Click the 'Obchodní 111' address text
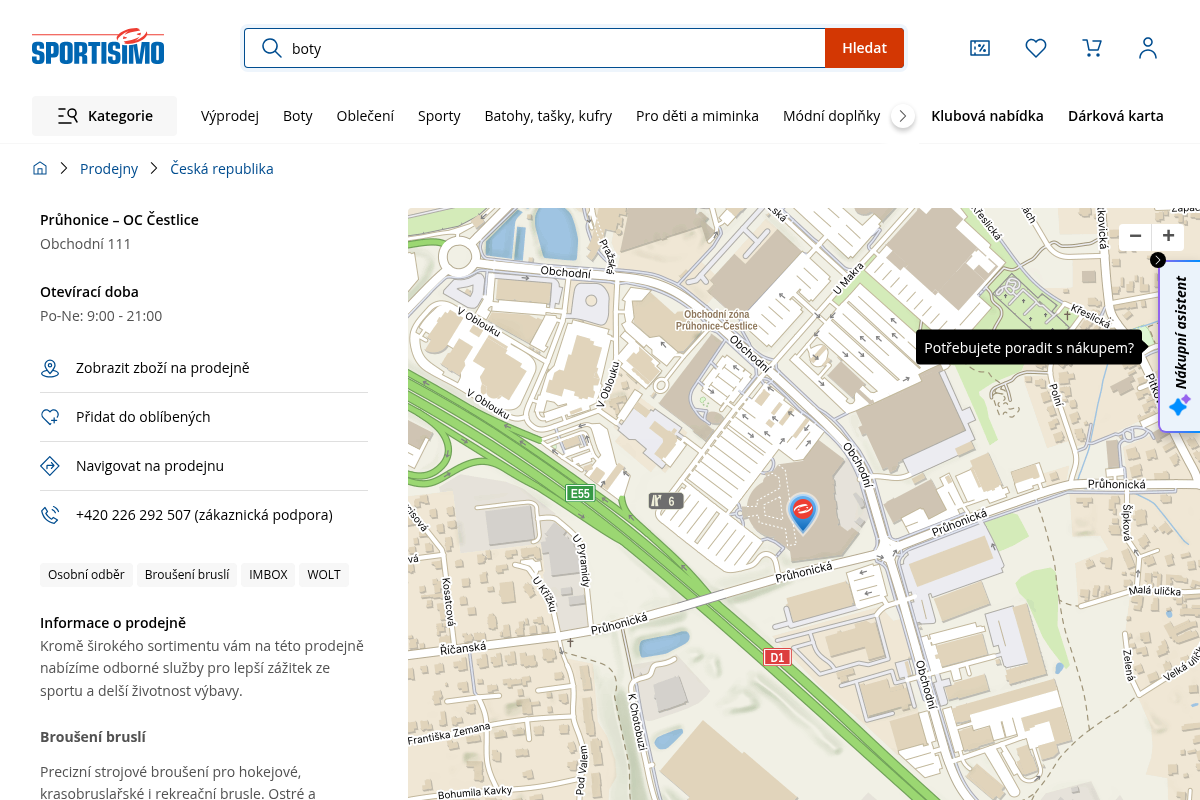Screen dimensions: 1200x800 tap(85, 244)
